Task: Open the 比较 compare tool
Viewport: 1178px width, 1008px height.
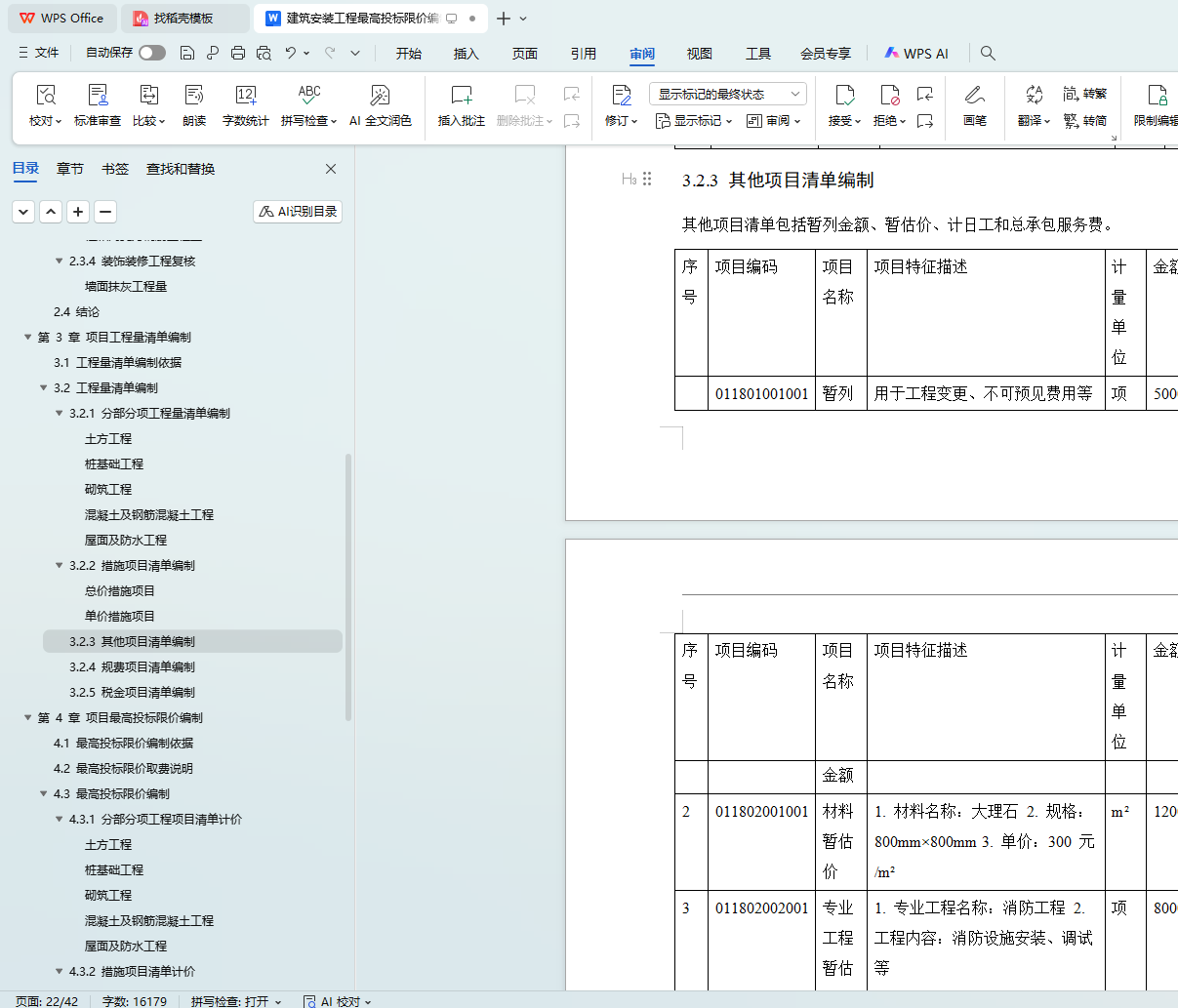Action: [149, 105]
